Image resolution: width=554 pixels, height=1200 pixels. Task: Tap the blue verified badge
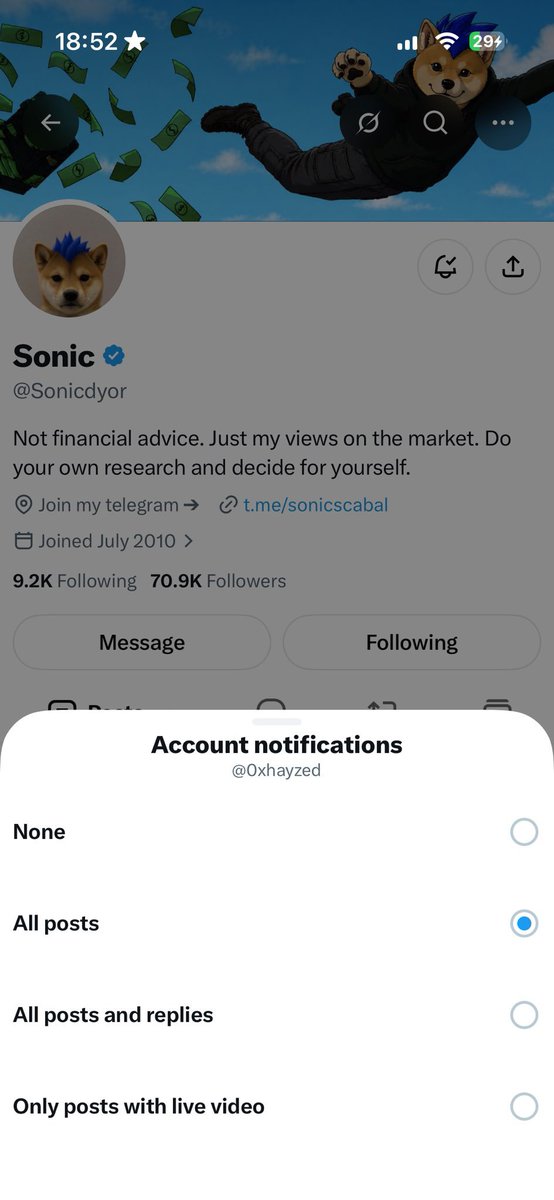click(x=114, y=355)
